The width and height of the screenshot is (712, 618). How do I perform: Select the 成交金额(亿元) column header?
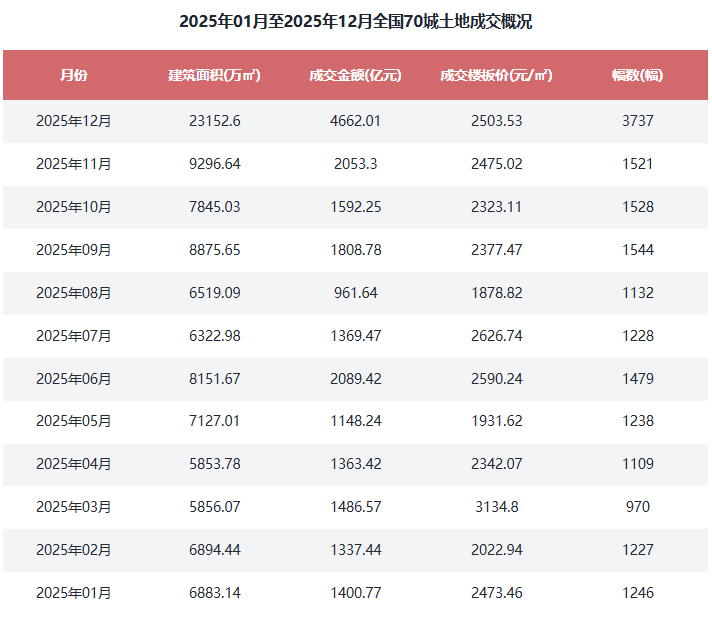pyautogui.click(x=355, y=75)
